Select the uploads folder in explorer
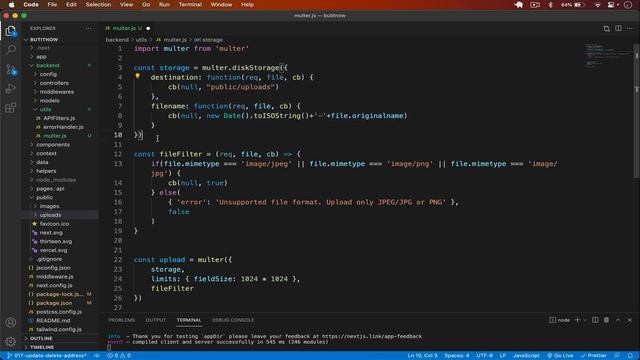640x360 pixels. (x=50, y=215)
